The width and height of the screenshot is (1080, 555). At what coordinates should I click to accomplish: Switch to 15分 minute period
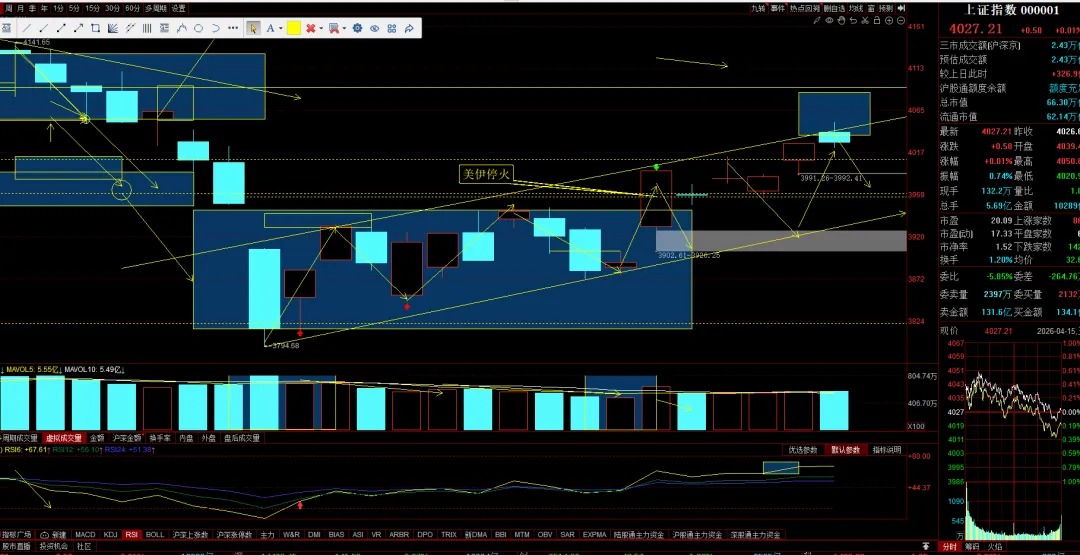click(x=92, y=9)
